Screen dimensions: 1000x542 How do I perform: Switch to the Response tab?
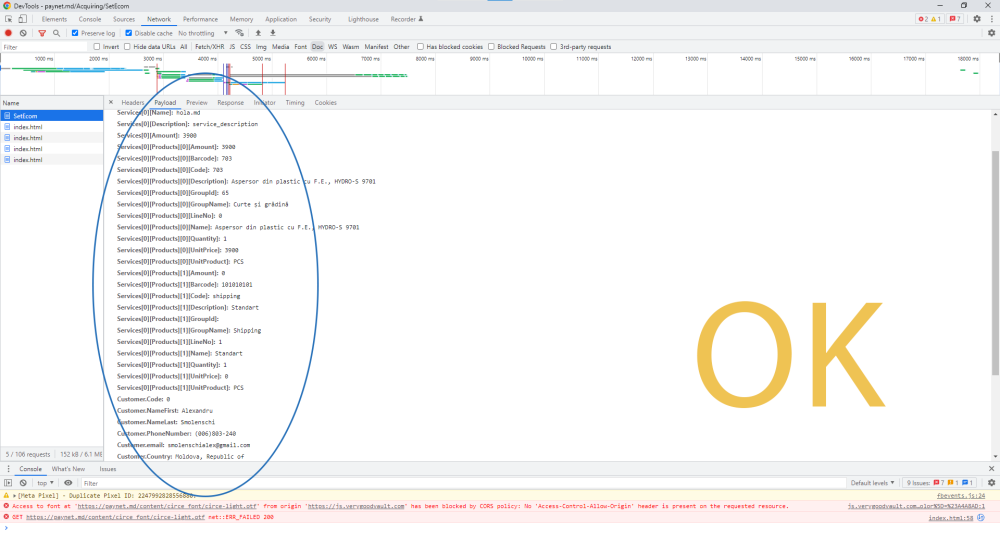pos(230,103)
